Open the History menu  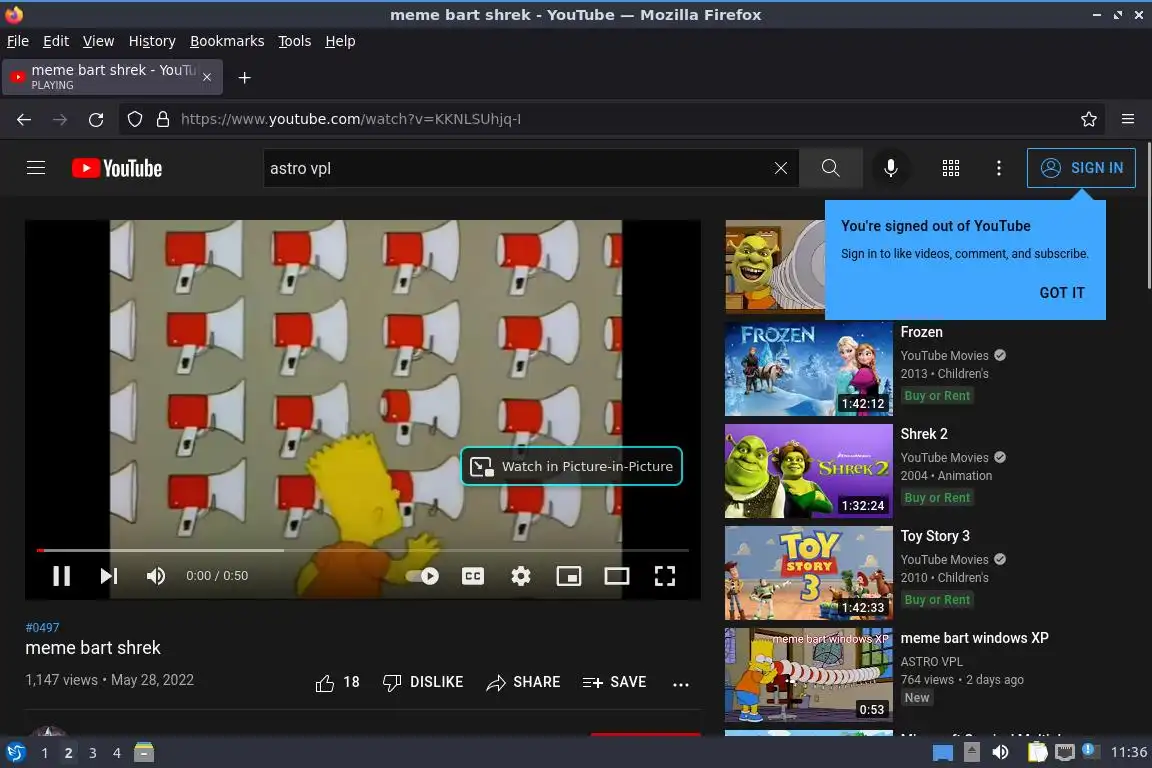pos(152,41)
